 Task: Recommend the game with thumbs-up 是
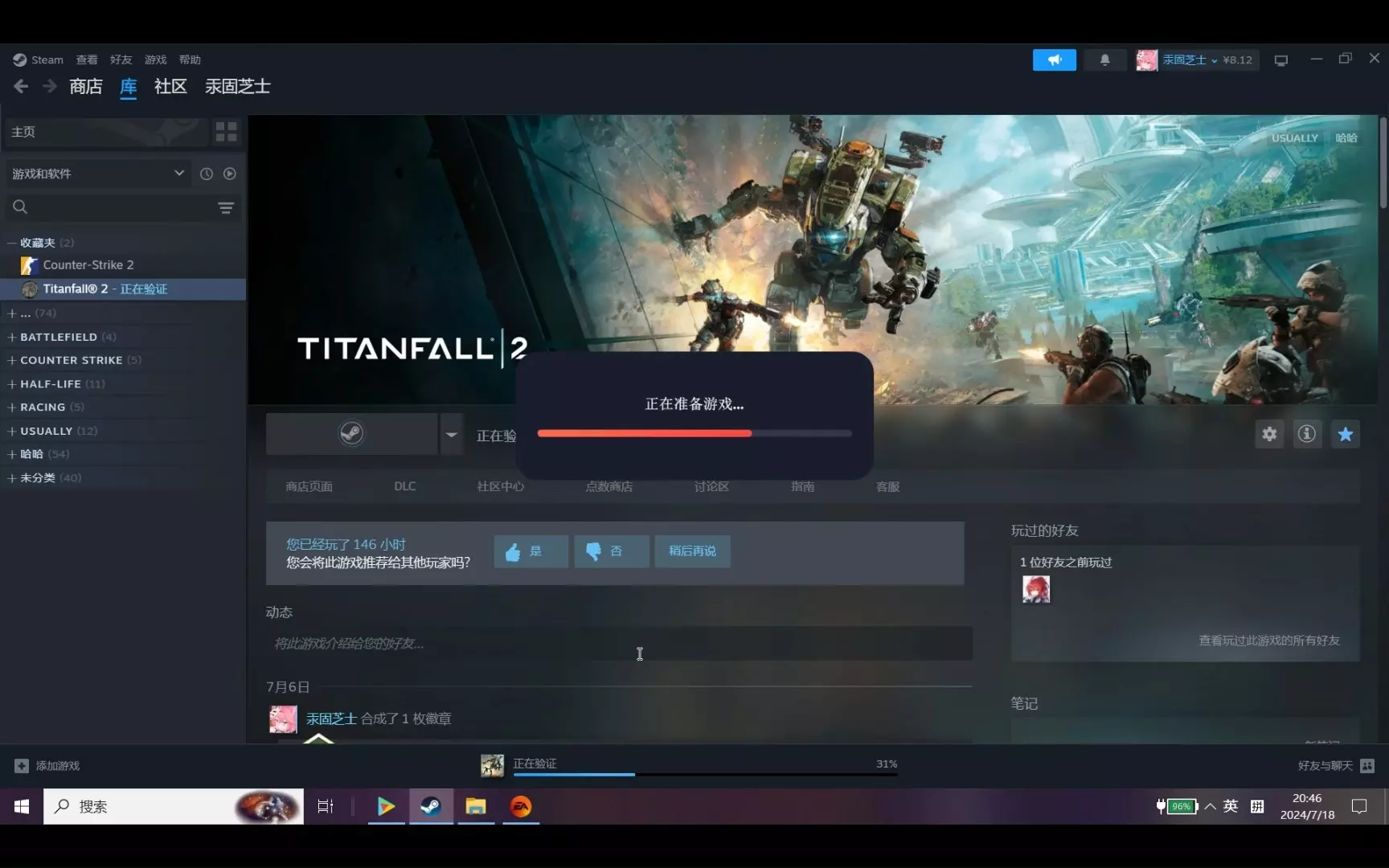point(531,551)
